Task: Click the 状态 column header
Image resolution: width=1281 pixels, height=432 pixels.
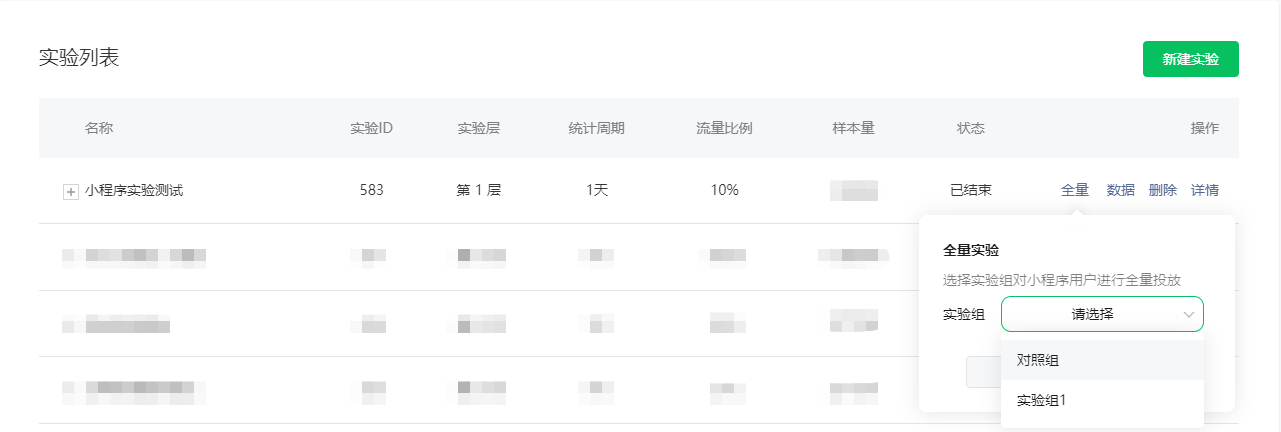Action: 971,128
